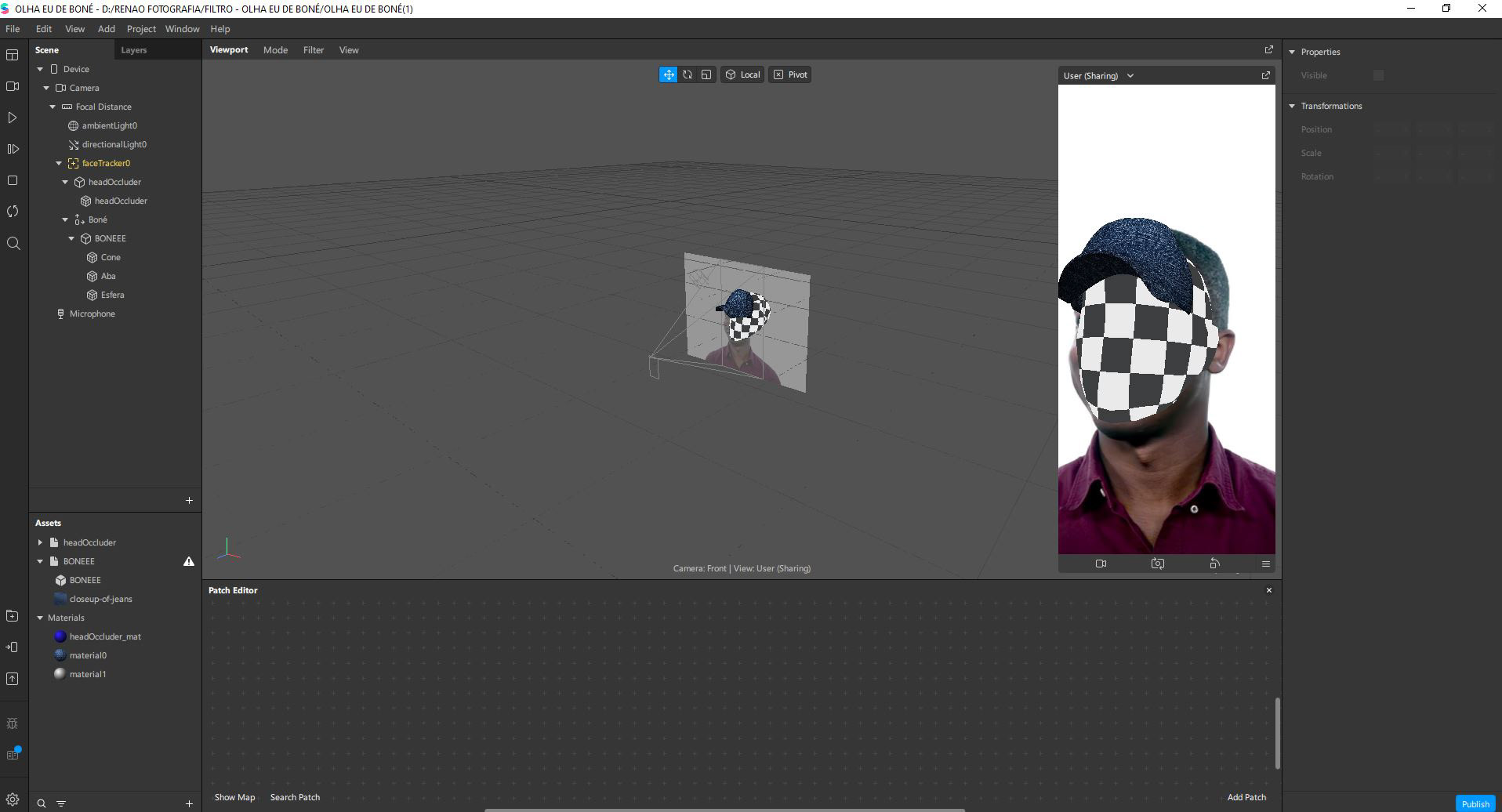Collapse the Properties section
Viewport: 1502px width, 812px height.
(x=1292, y=52)
